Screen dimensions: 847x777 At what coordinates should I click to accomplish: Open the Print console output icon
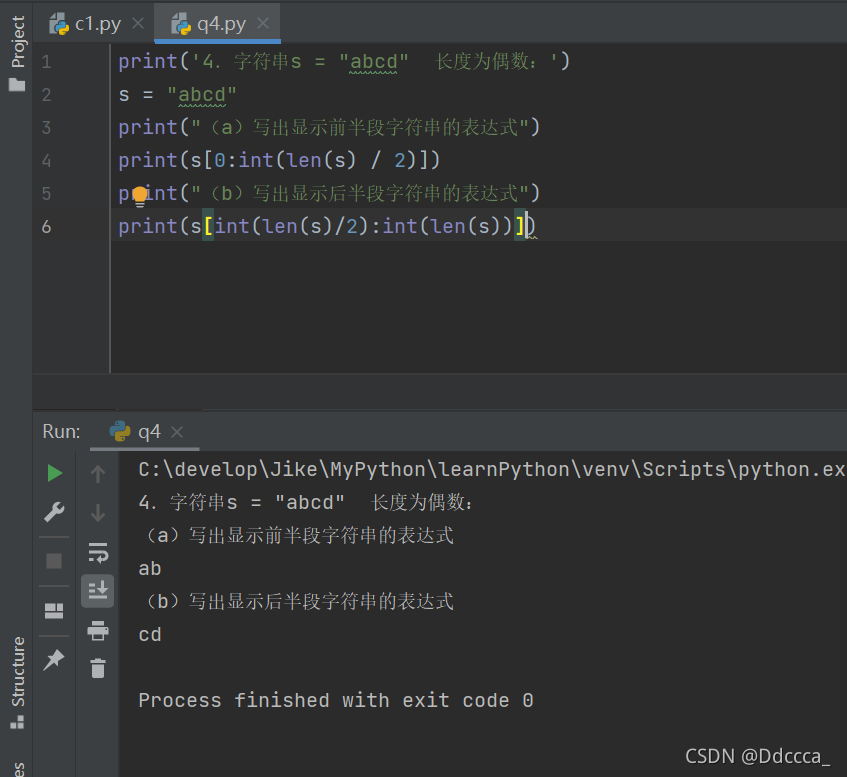(97, 632)
